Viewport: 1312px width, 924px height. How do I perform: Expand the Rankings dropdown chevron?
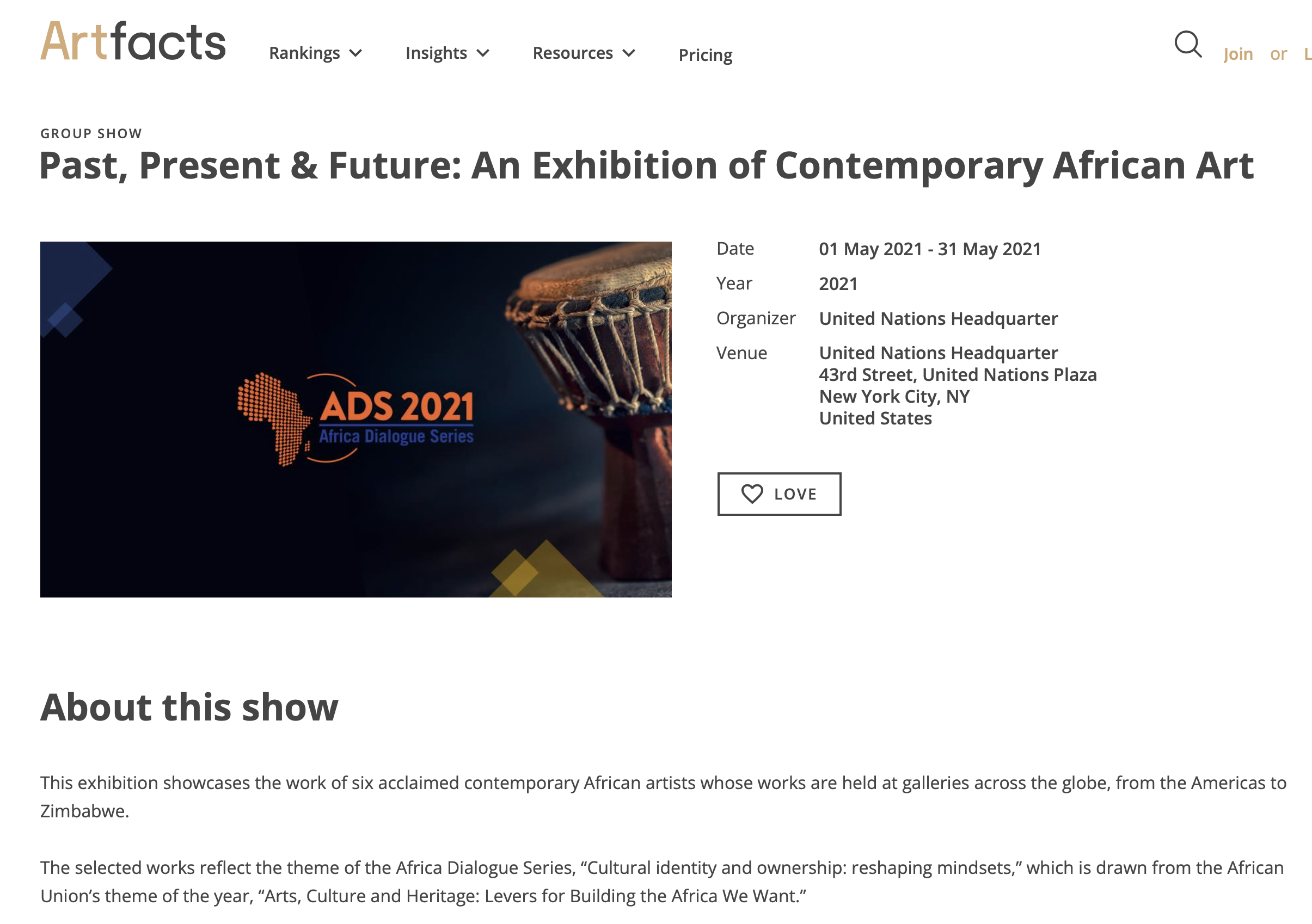click(x=356, y=53)
